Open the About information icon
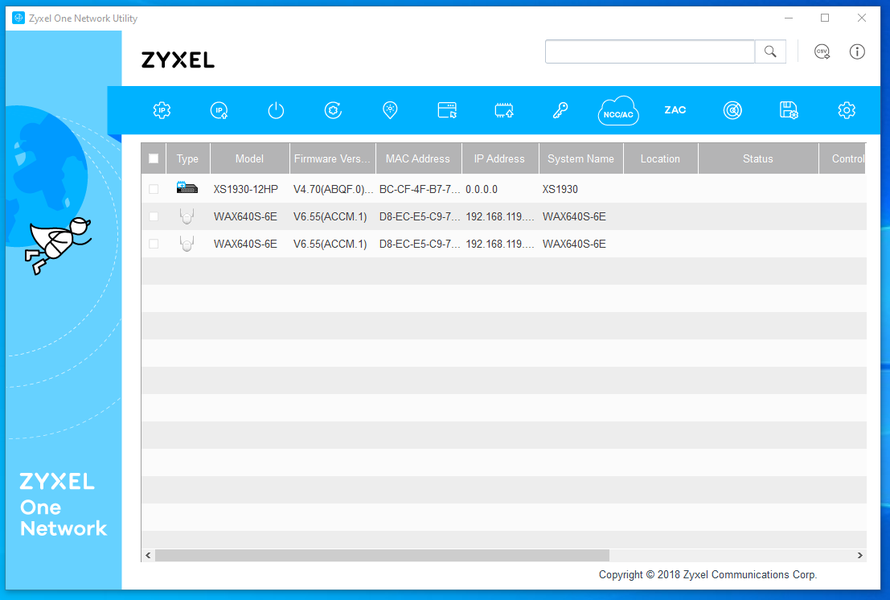The image size is (890, 600). [x=857, y=52]
